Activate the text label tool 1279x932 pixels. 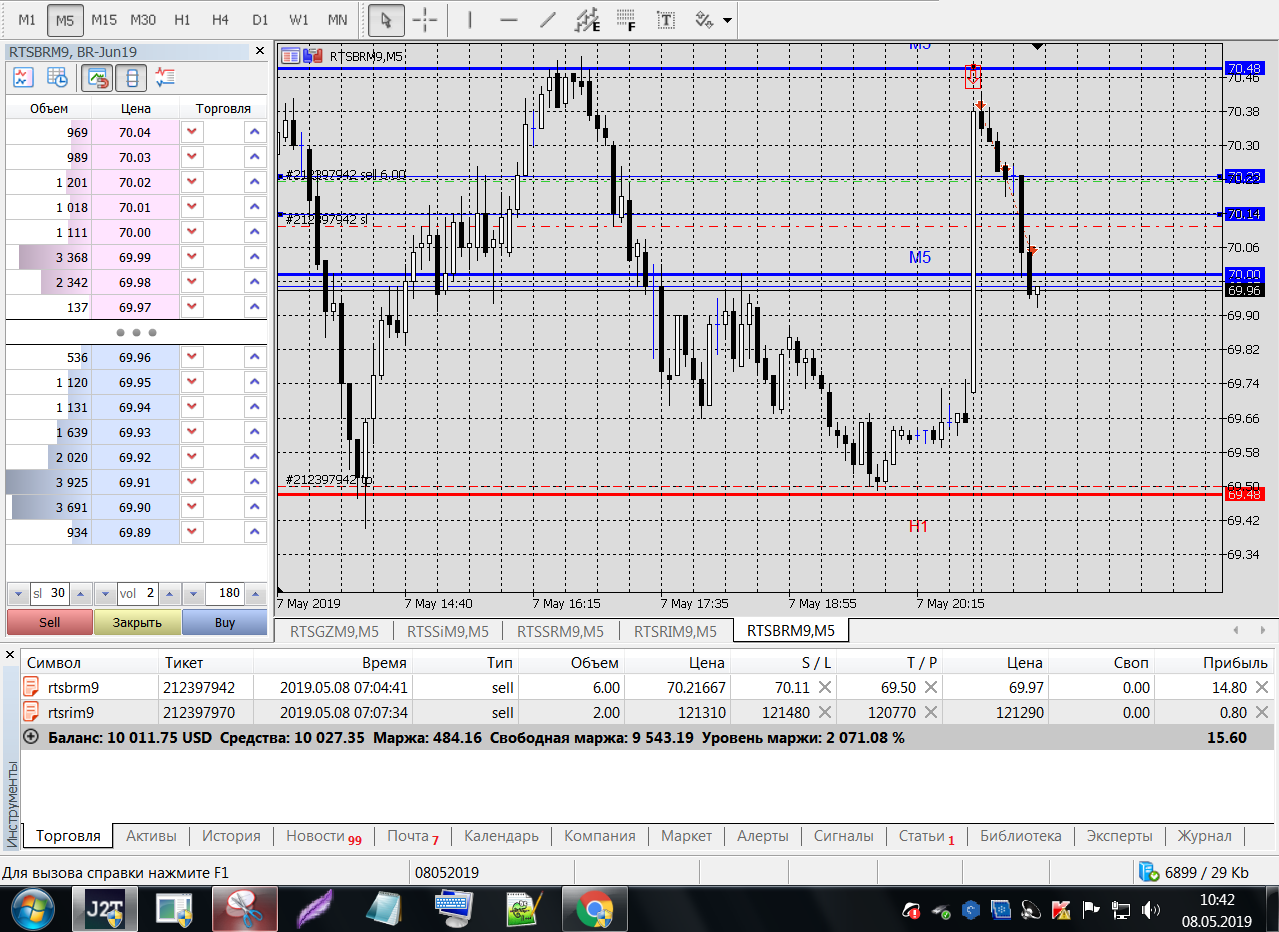coord(665,20)
